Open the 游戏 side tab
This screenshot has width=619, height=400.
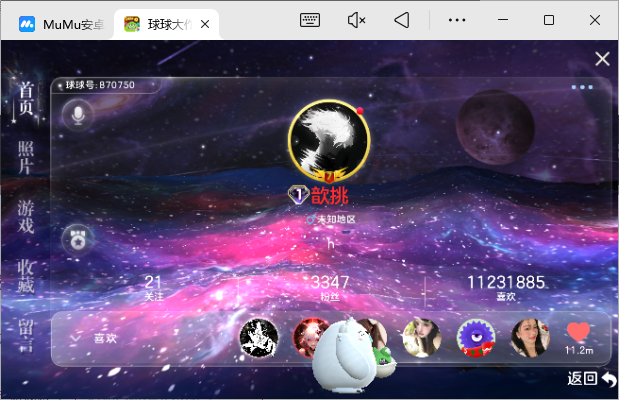(x=26, y=217)
